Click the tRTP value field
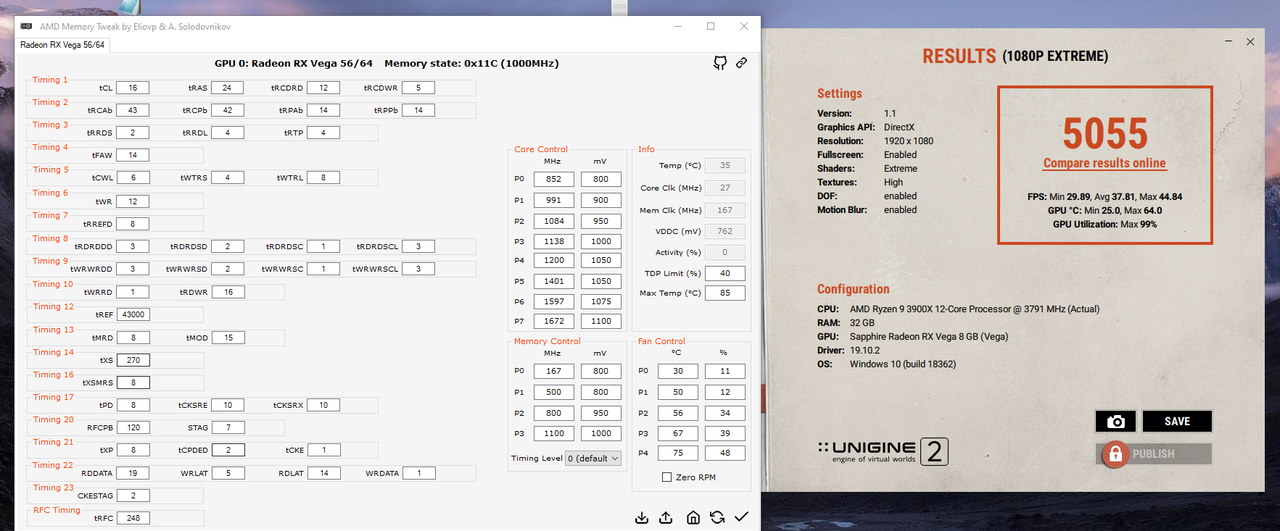The width and height of the screenshot is (1280, 531). click(323, 132)
